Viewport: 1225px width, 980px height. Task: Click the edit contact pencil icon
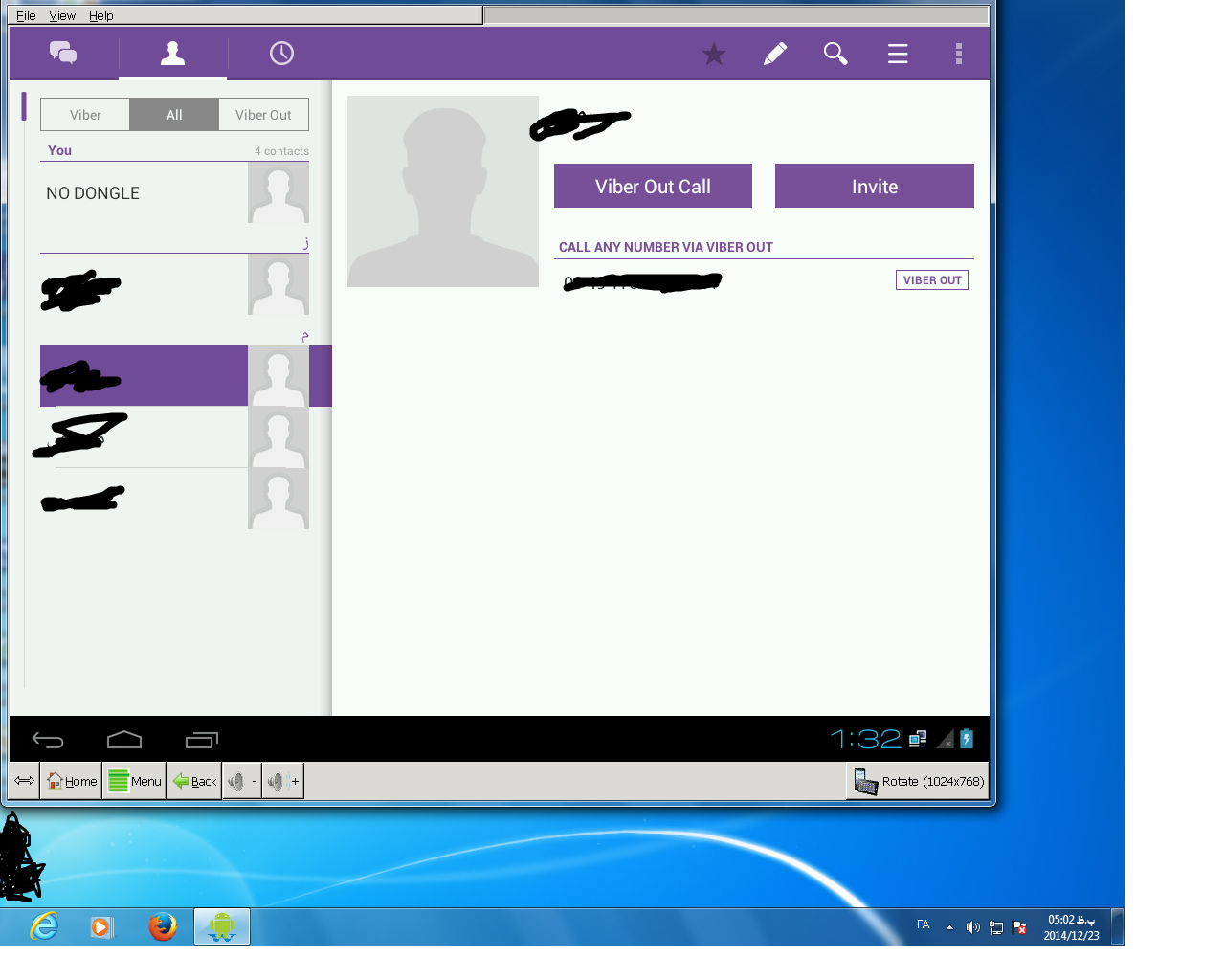click(775, 54)
